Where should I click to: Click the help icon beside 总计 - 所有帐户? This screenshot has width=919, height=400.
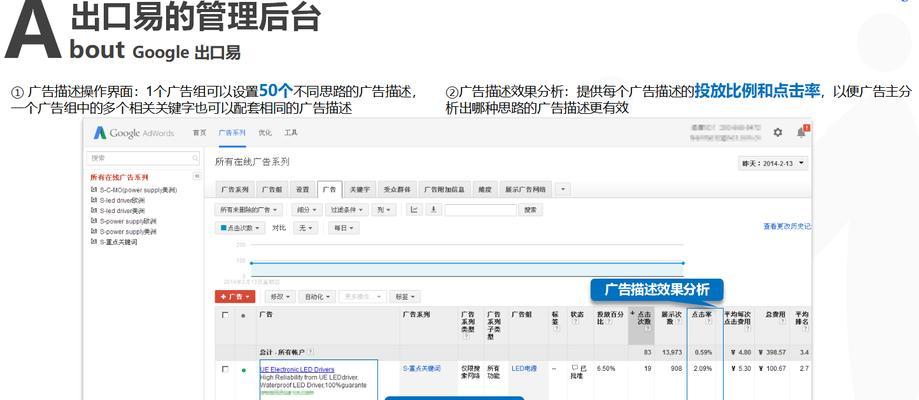pyautogui.click(x=310, y=352)
